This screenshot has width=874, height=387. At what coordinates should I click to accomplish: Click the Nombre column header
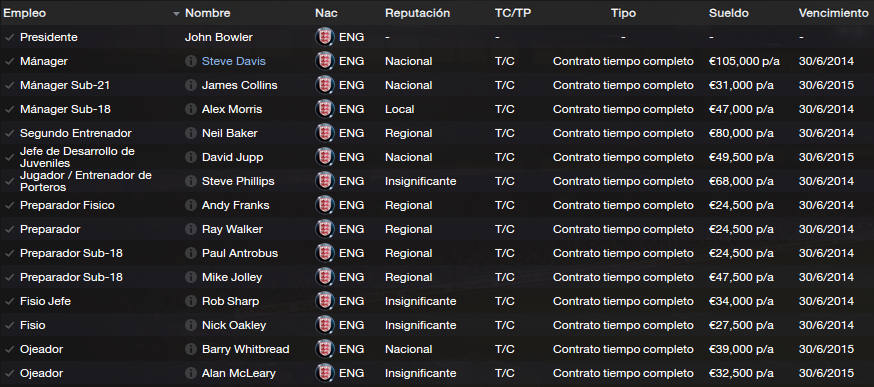[207, 13]
